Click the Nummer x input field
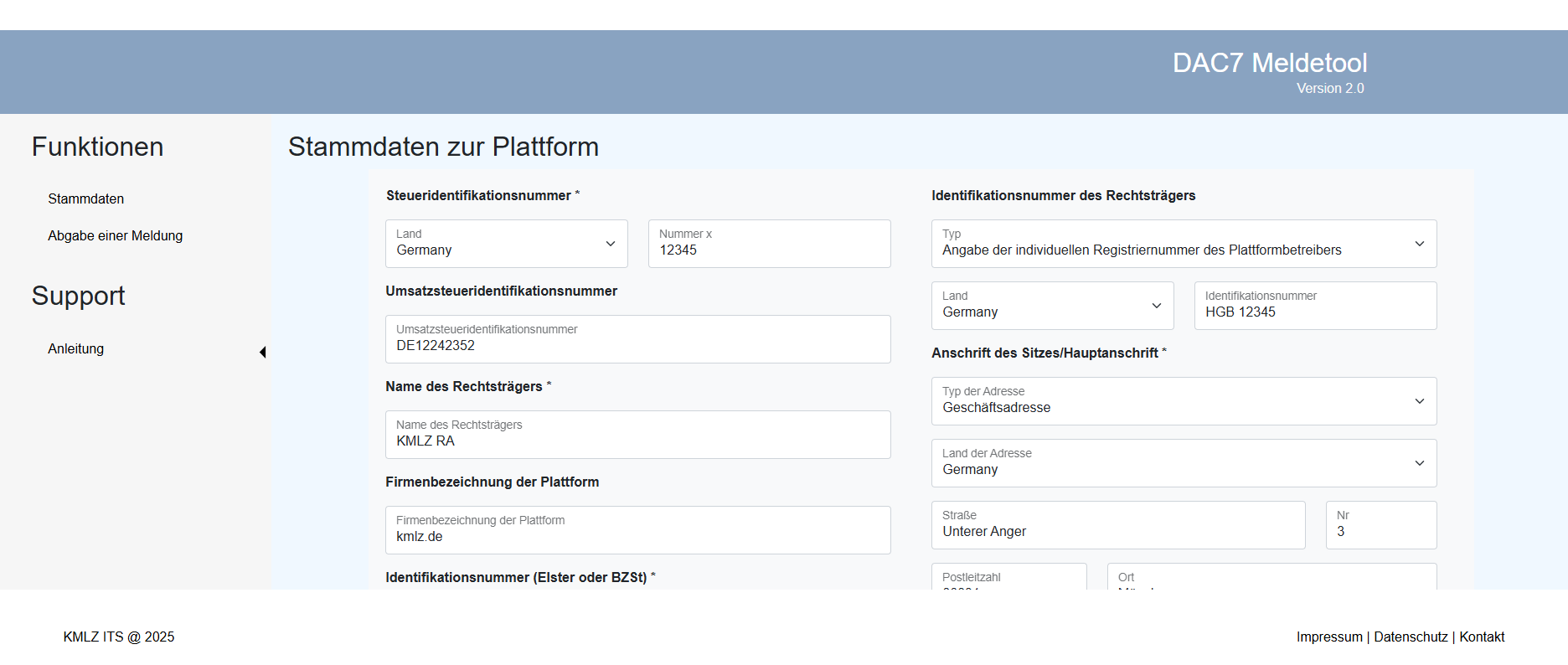This screenshot has width=1568, height=665. click(x=769, y=244)
